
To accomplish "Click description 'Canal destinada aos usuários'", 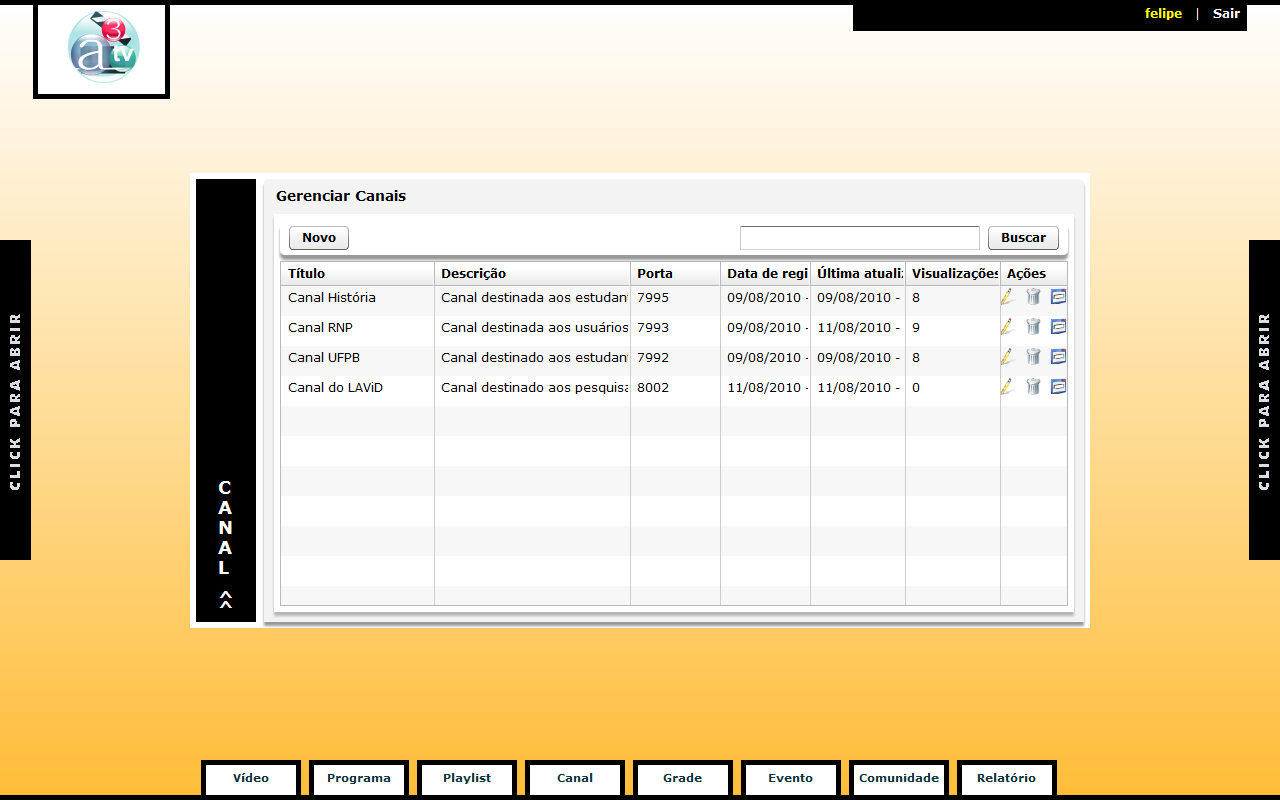I will [535, 328].
